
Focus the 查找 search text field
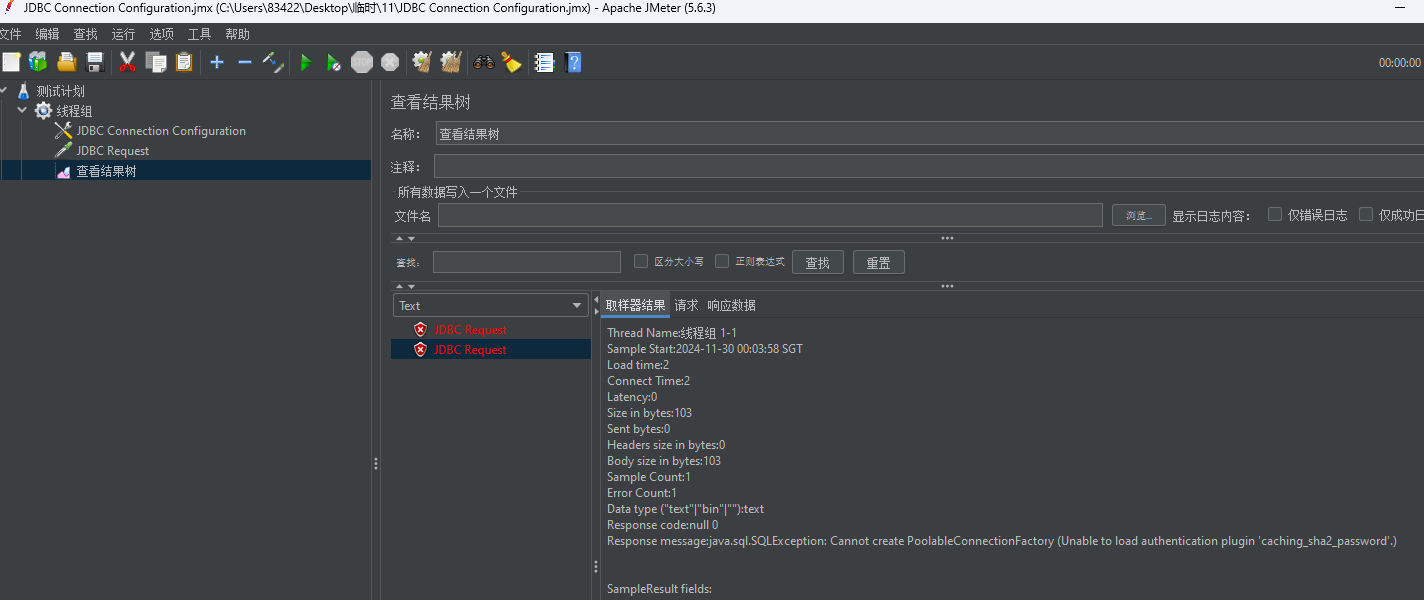527,262
